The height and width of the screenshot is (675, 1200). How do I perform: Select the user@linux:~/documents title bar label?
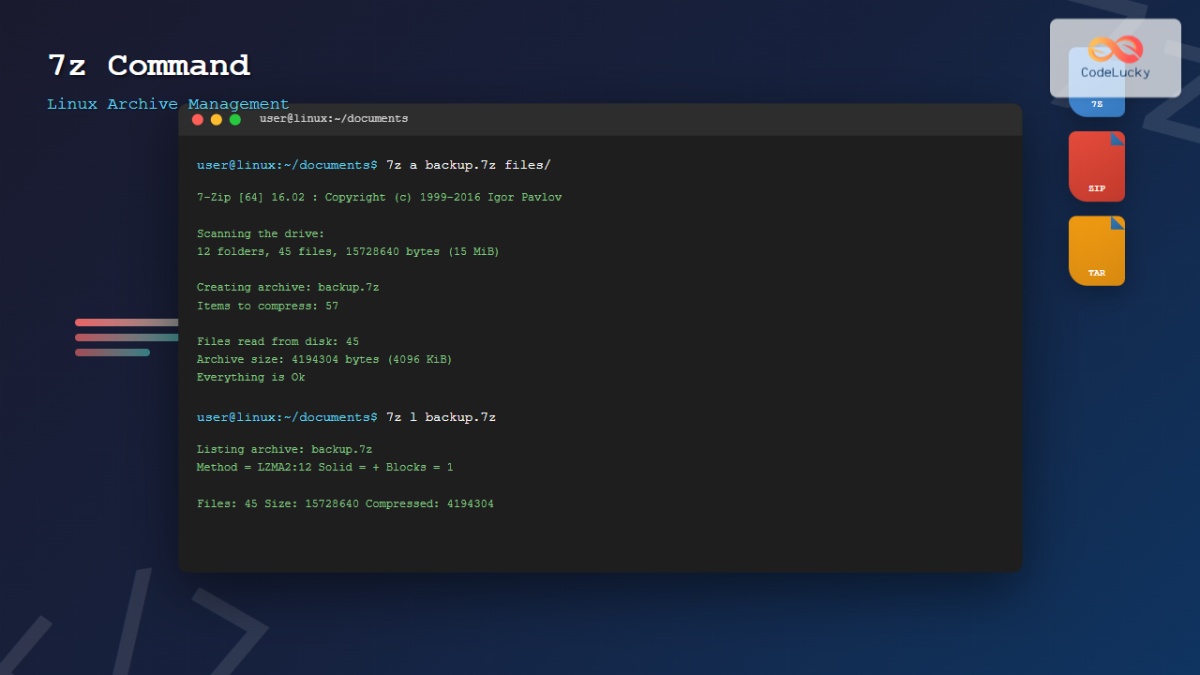[332, 118]
